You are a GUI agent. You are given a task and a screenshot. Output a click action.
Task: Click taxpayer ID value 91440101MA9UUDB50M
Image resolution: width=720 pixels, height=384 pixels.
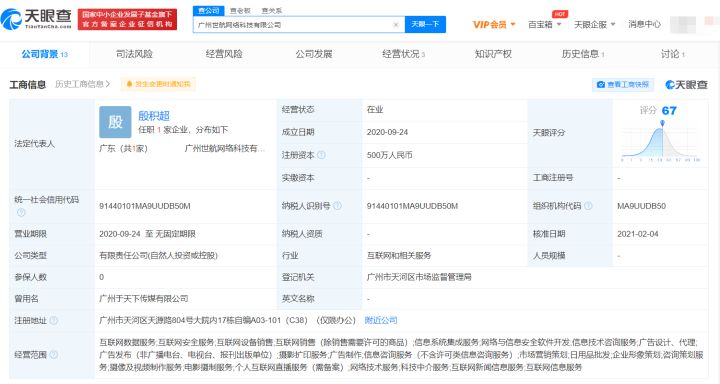tap(412, 206)
